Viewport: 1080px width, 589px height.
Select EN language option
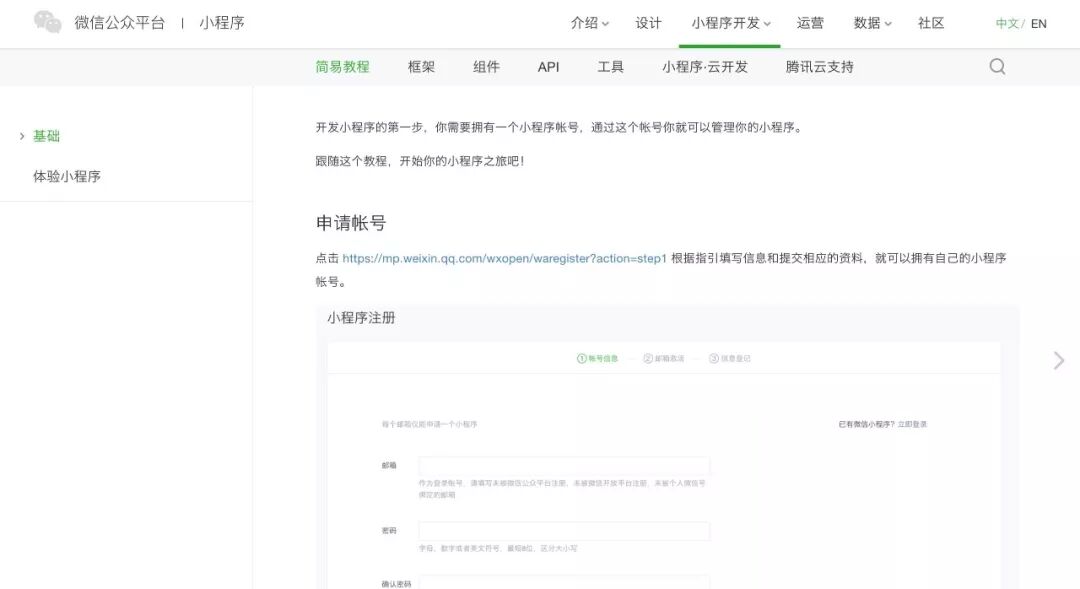click(1039, 23)
